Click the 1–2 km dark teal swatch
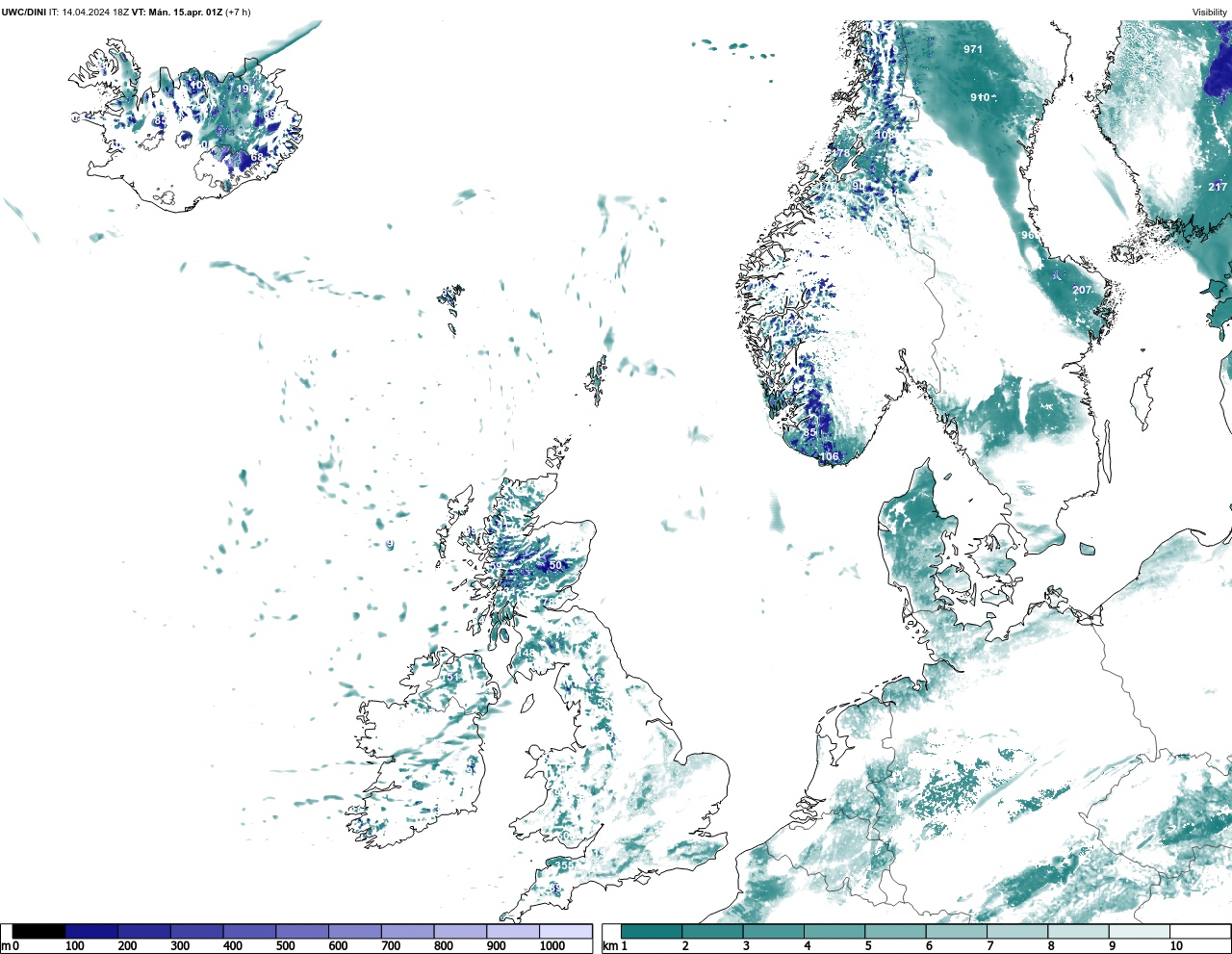 [652, 931]
